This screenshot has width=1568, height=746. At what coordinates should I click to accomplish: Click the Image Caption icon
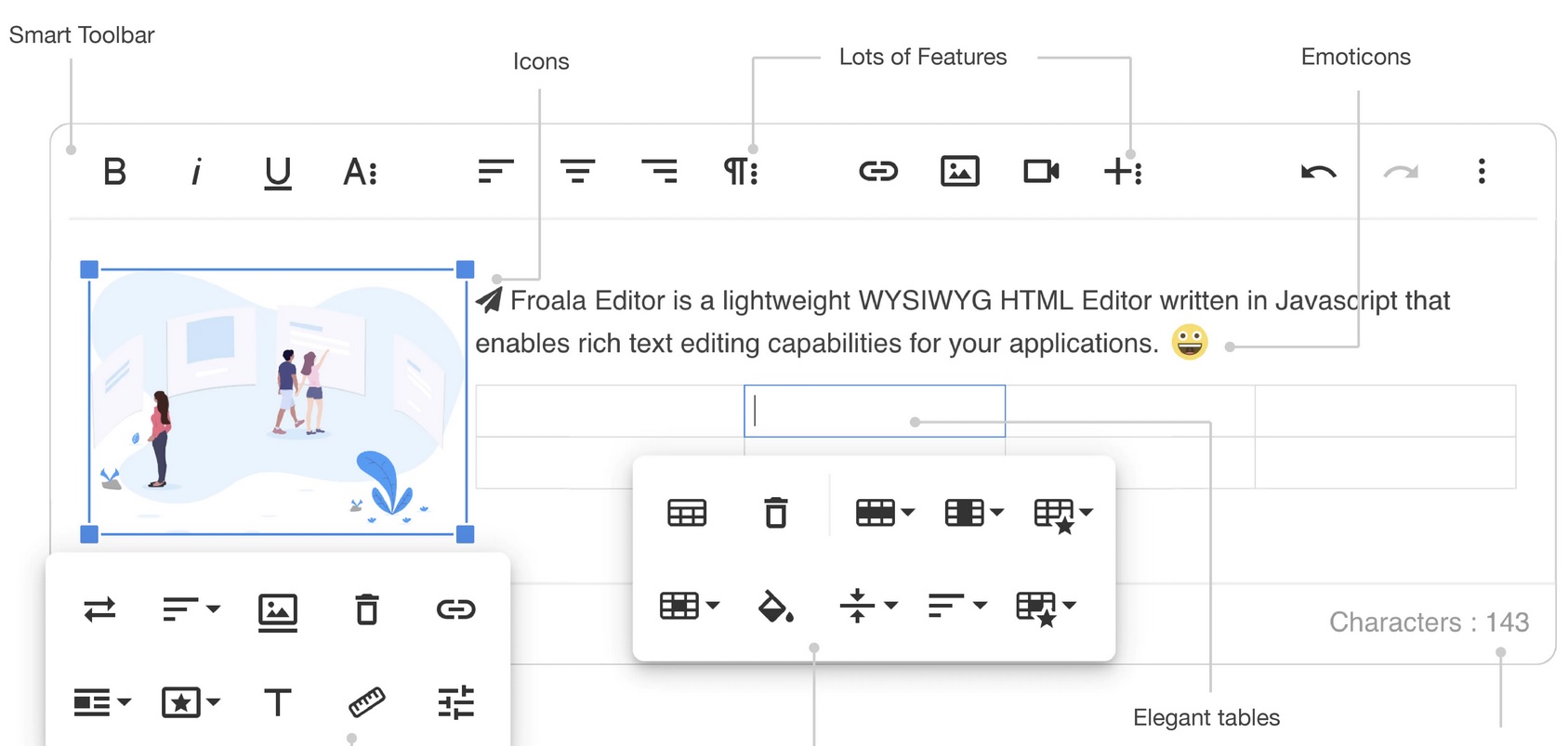[x=277, y=611]
